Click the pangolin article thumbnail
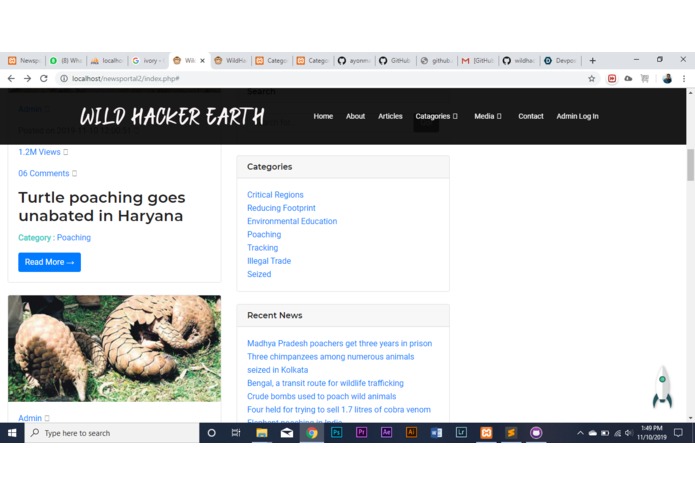695x494 pixels. [x=114, y=349]
